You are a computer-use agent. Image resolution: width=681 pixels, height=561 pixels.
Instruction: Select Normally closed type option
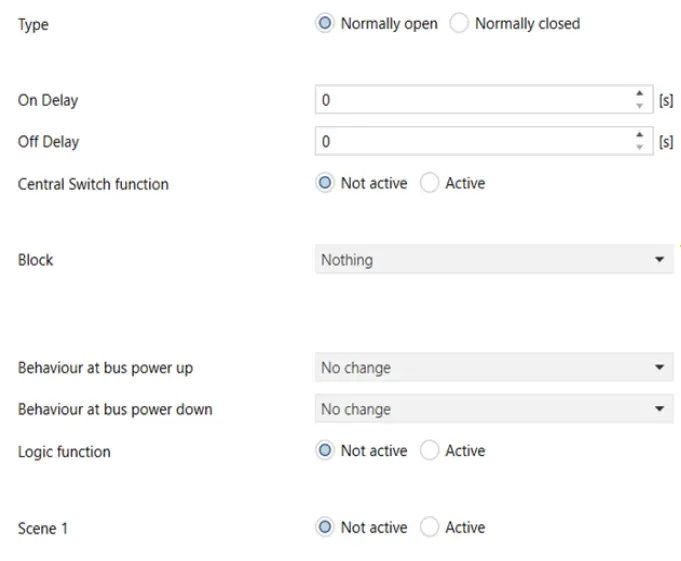click(459, 24)
